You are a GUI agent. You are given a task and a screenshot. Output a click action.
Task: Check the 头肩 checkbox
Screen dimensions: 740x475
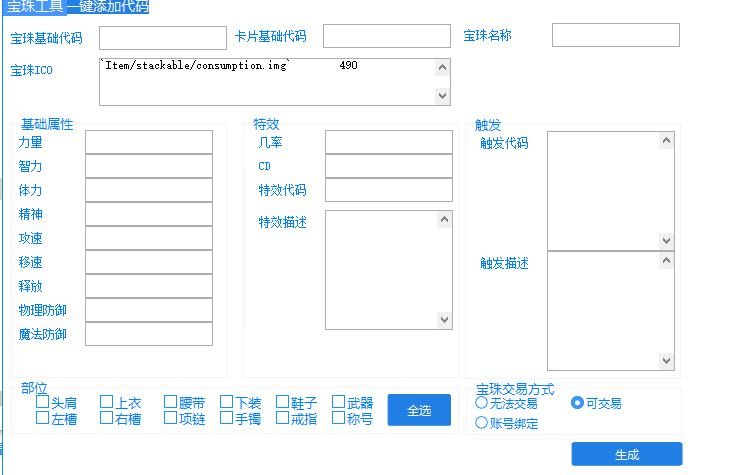43,403
